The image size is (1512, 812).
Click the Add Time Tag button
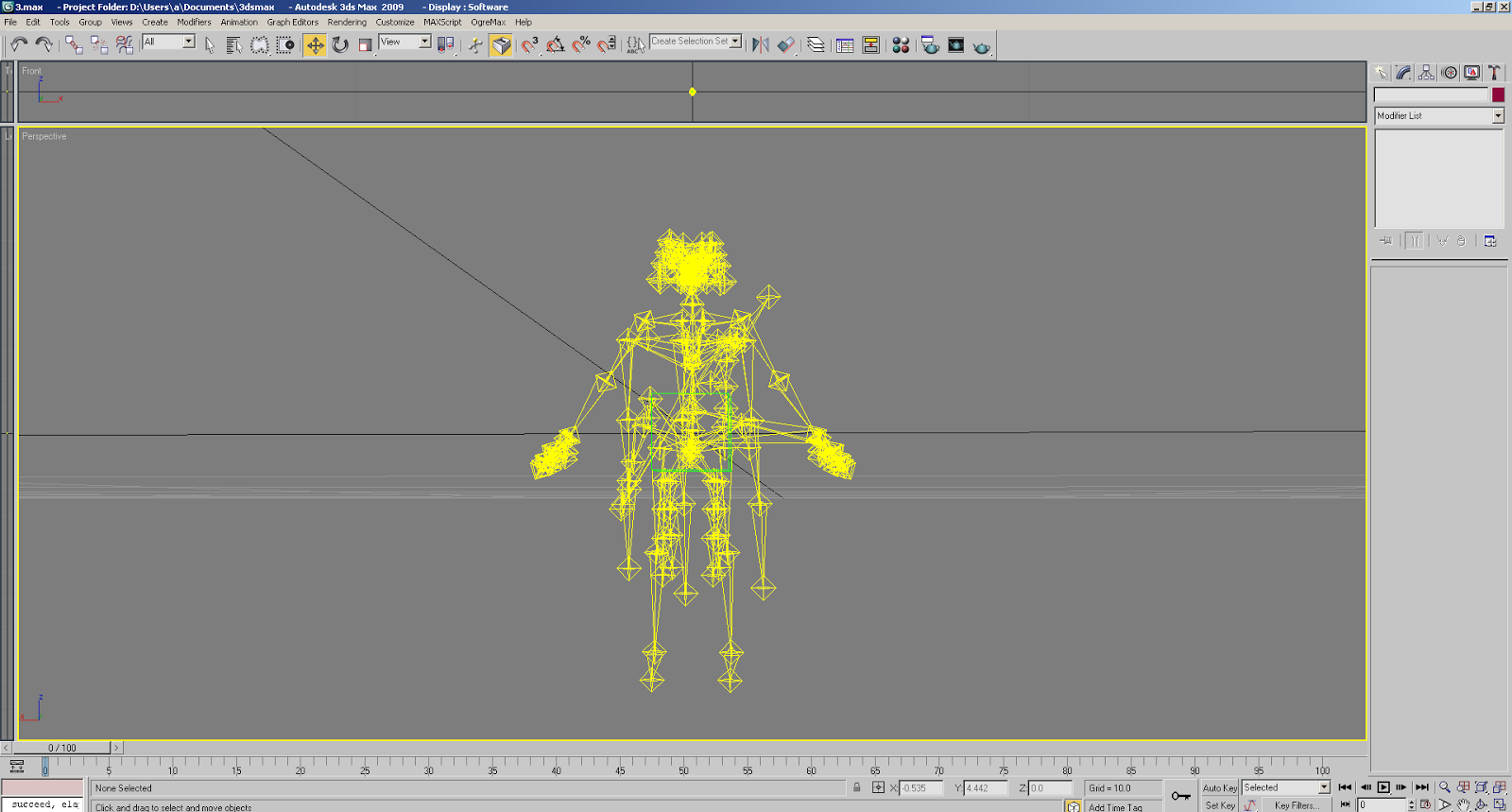[1115, 807]
